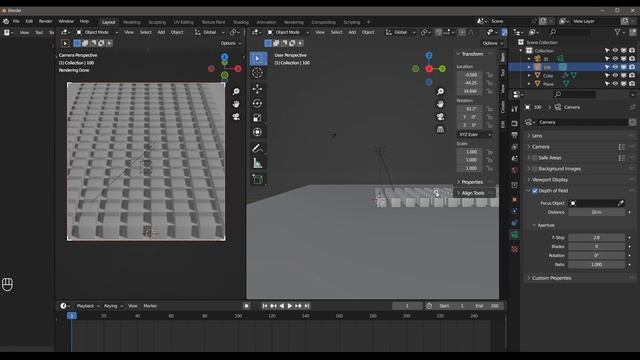The width and height of the screenshot is (640, 360).
Task: Open the Tool properties tab icon
Action: 514,109
